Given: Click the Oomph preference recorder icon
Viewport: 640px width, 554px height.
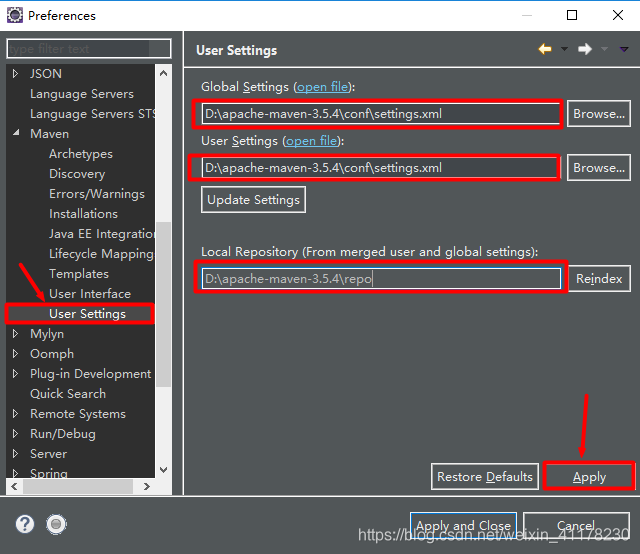Looking at the screenshot, I should (x=56, y=524).
